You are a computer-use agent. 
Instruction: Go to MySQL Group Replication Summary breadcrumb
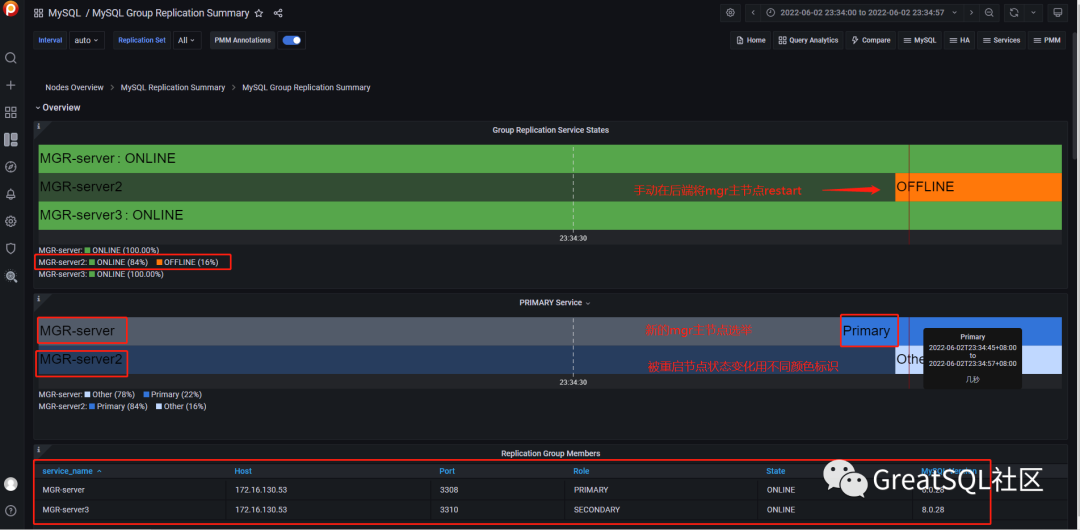(x=307, y=88)
